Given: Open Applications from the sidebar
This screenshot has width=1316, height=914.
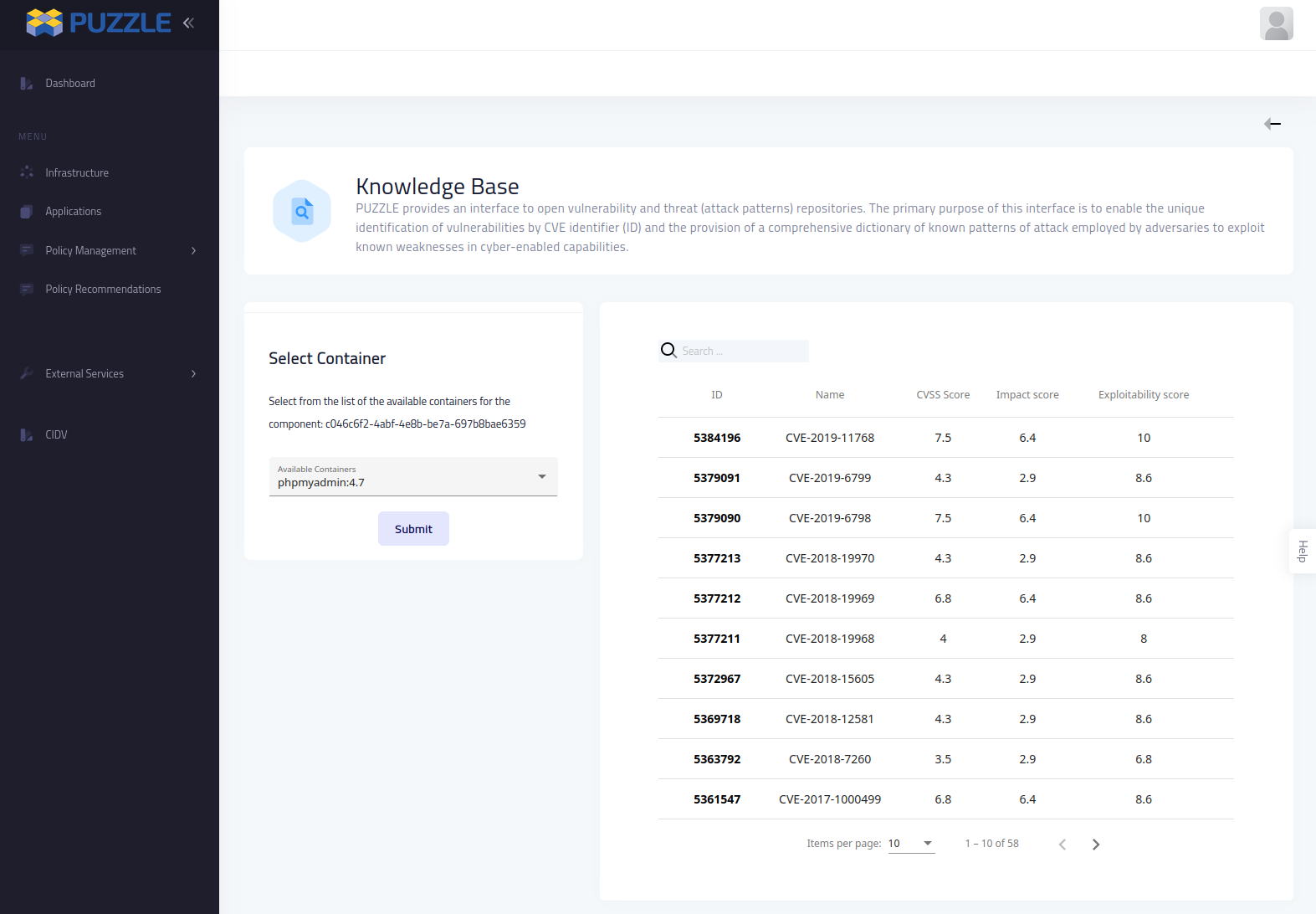Looking at the screenshot, I should [x=74, y=212].
